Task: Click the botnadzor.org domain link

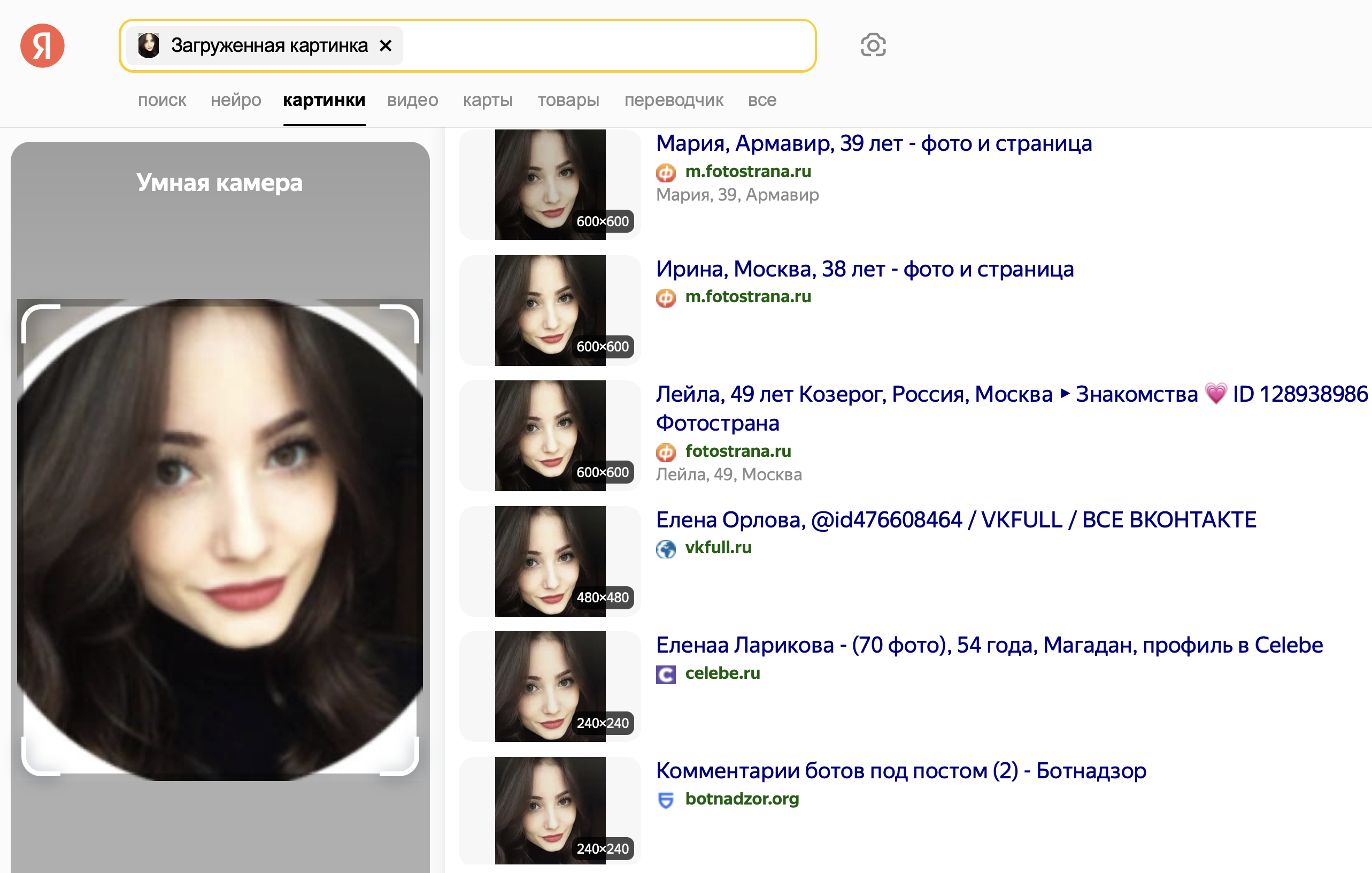Action: tap(742, 798)
